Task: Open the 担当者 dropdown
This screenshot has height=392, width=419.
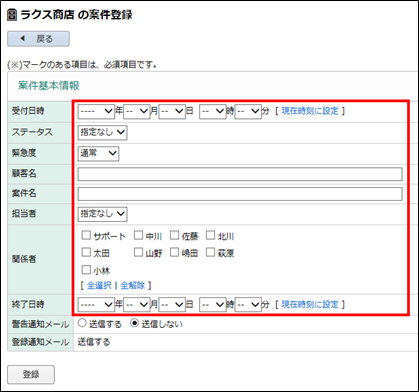Action: pos(102,214)
